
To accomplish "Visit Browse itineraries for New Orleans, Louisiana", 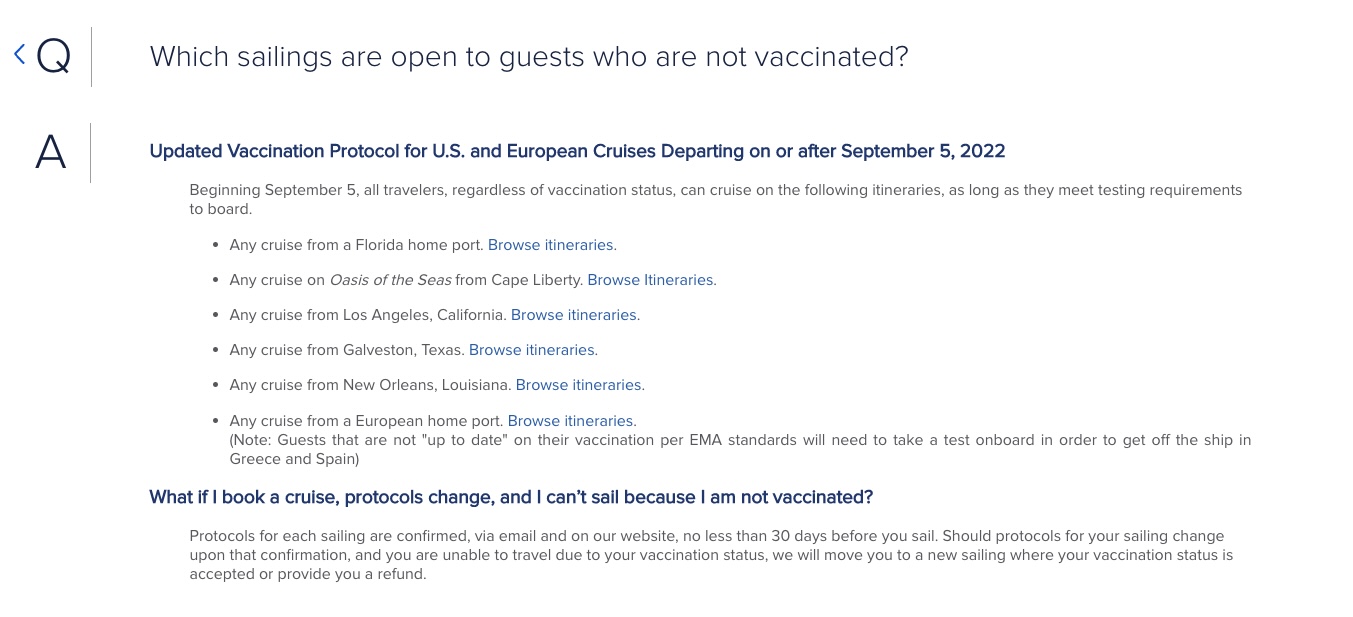I will coord(580,385).
